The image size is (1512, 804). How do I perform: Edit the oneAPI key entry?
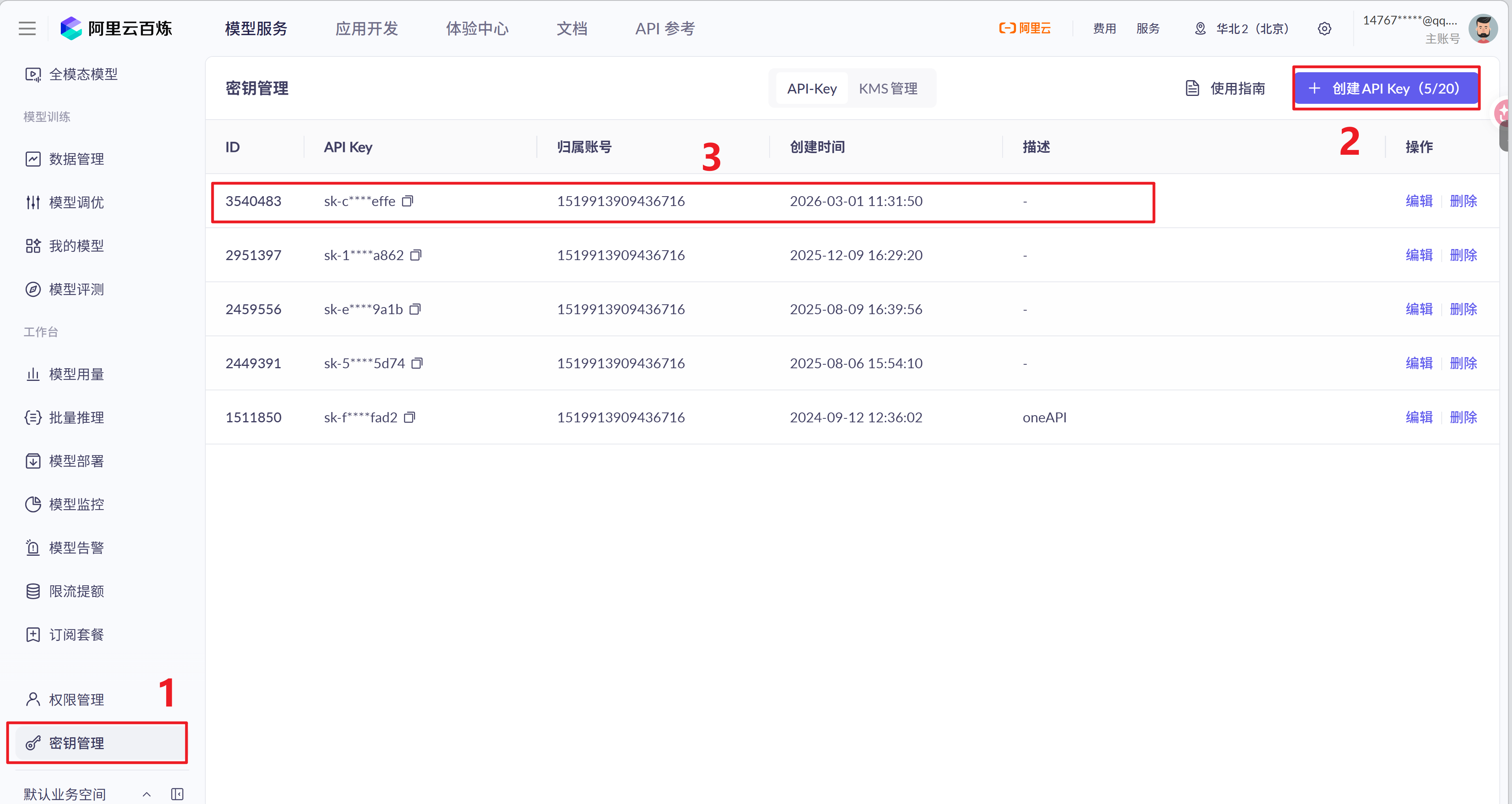(1419, 417)
